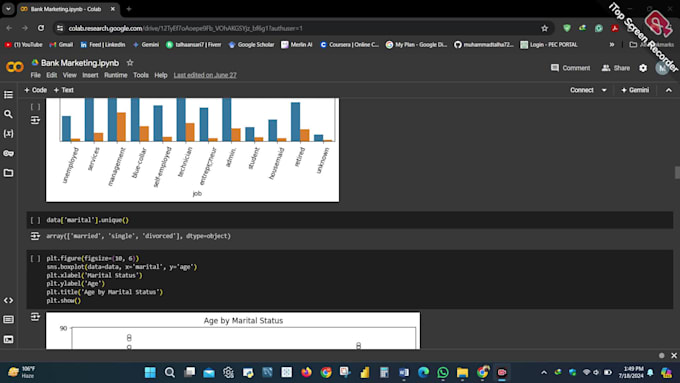Open the Last edited on June 27 link
Viewport: 680px width, 383px height.
click(x=205, y=75)
